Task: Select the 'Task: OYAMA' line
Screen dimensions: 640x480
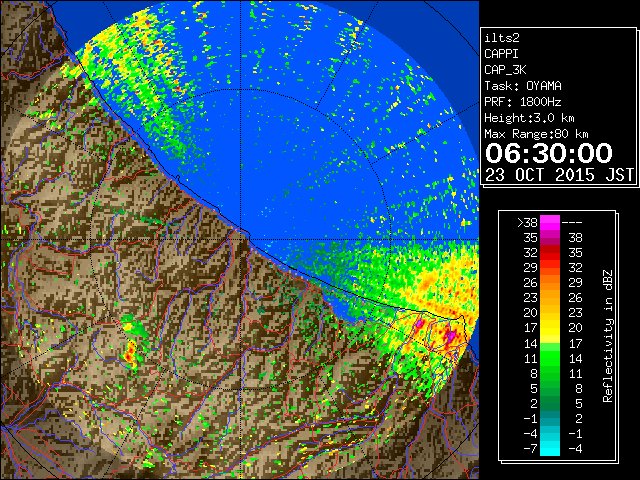Action: 523,86
